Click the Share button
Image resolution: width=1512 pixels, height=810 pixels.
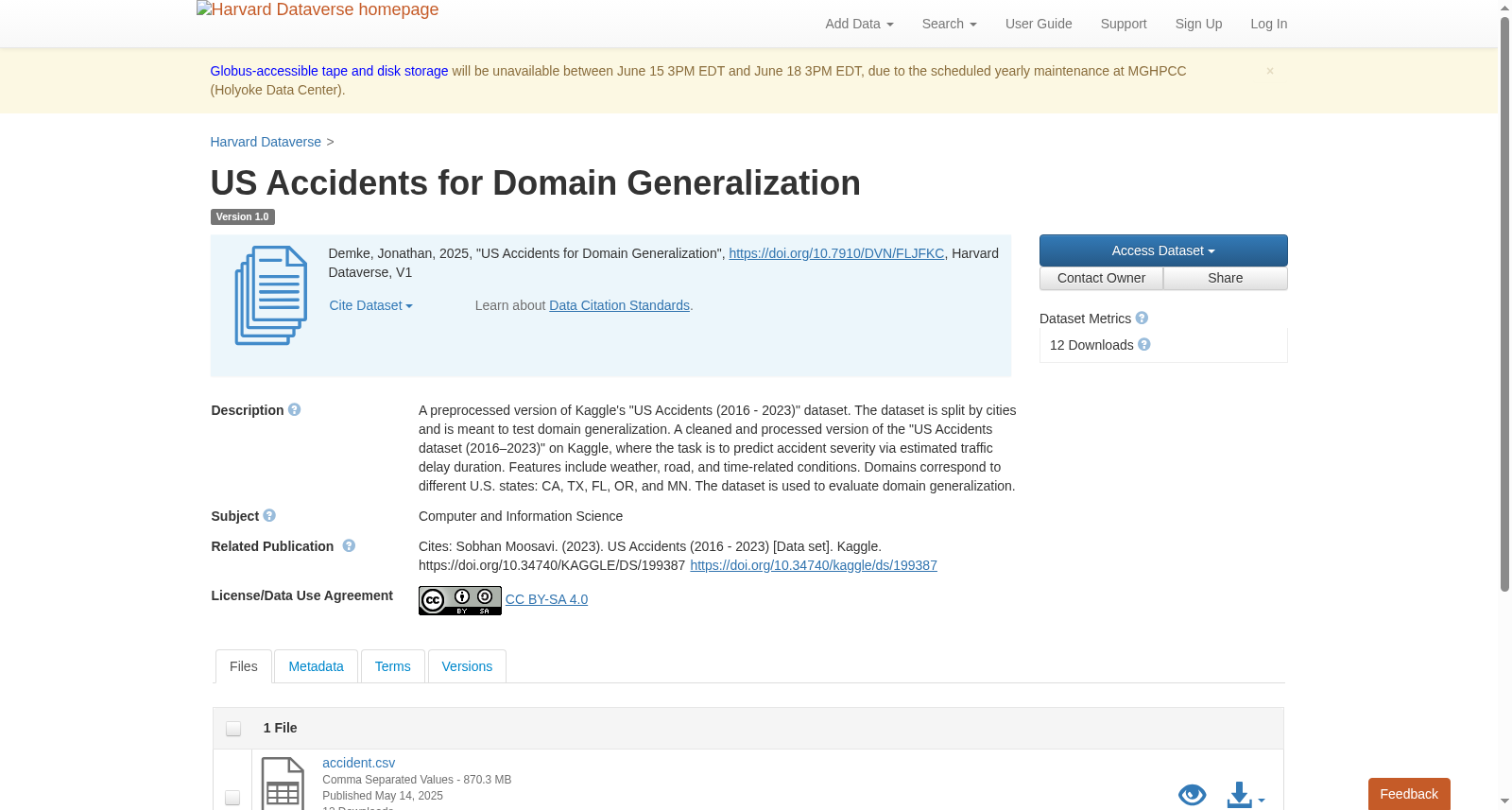click(1225, 278)
